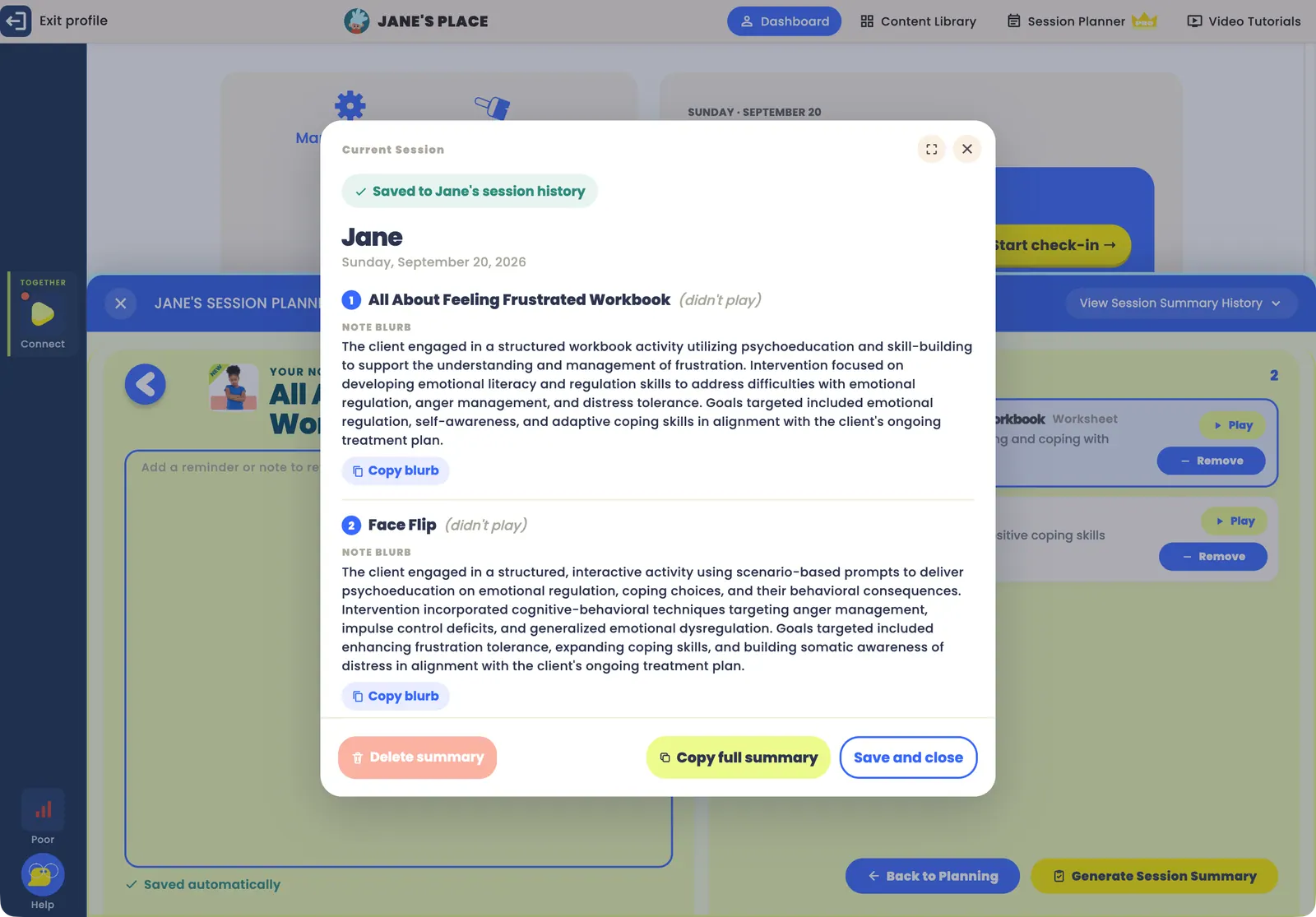Click Generate Session Summary
The width and height of the screenshot is (1316, 917).
1155,876
